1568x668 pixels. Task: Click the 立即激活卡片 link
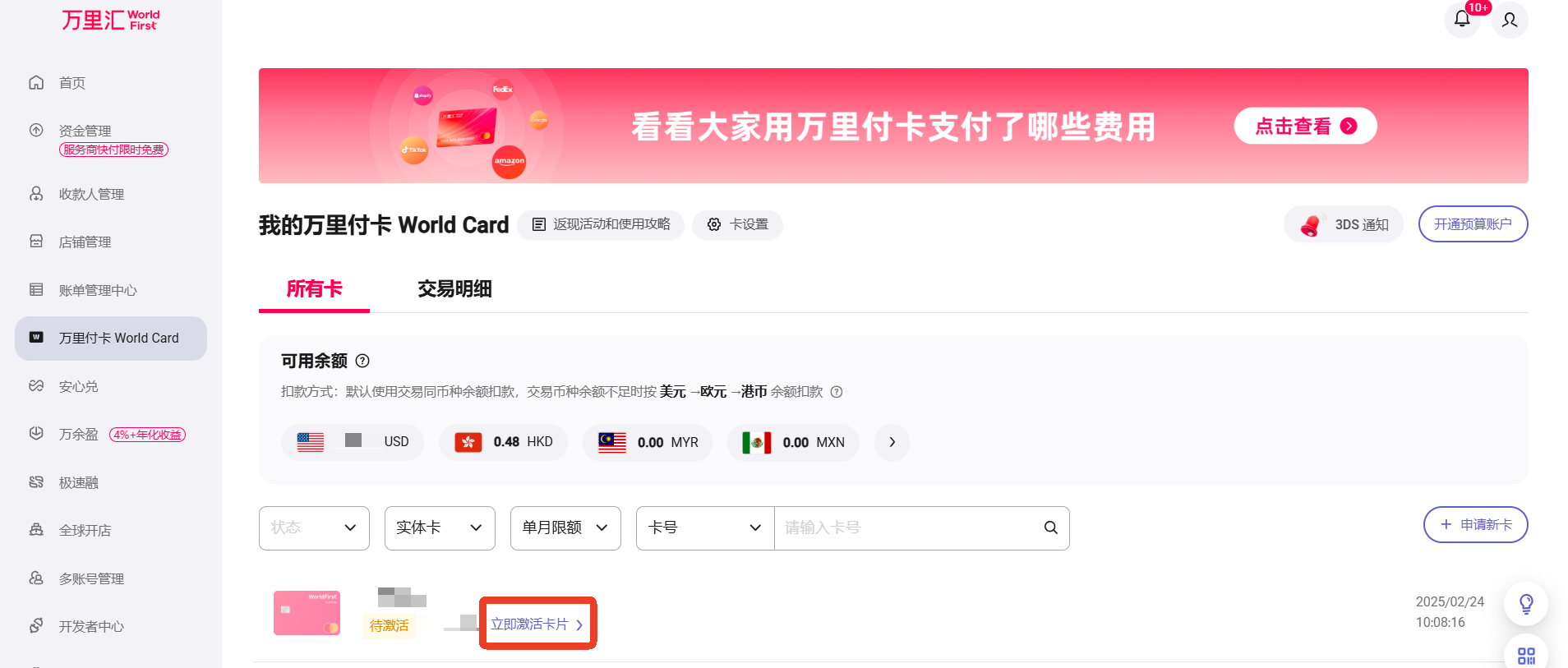pos(537,624)
